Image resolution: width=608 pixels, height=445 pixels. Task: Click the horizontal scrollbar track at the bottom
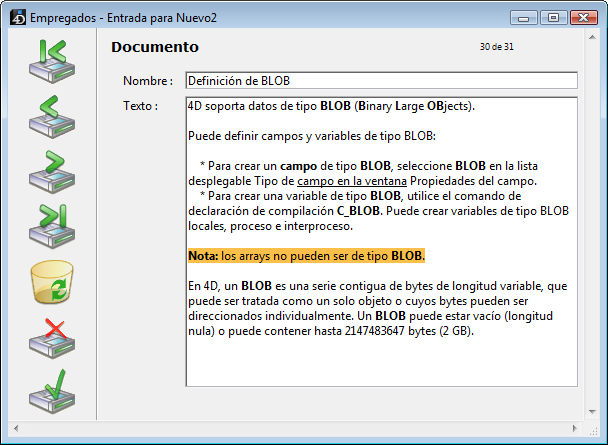pos(300,427)
